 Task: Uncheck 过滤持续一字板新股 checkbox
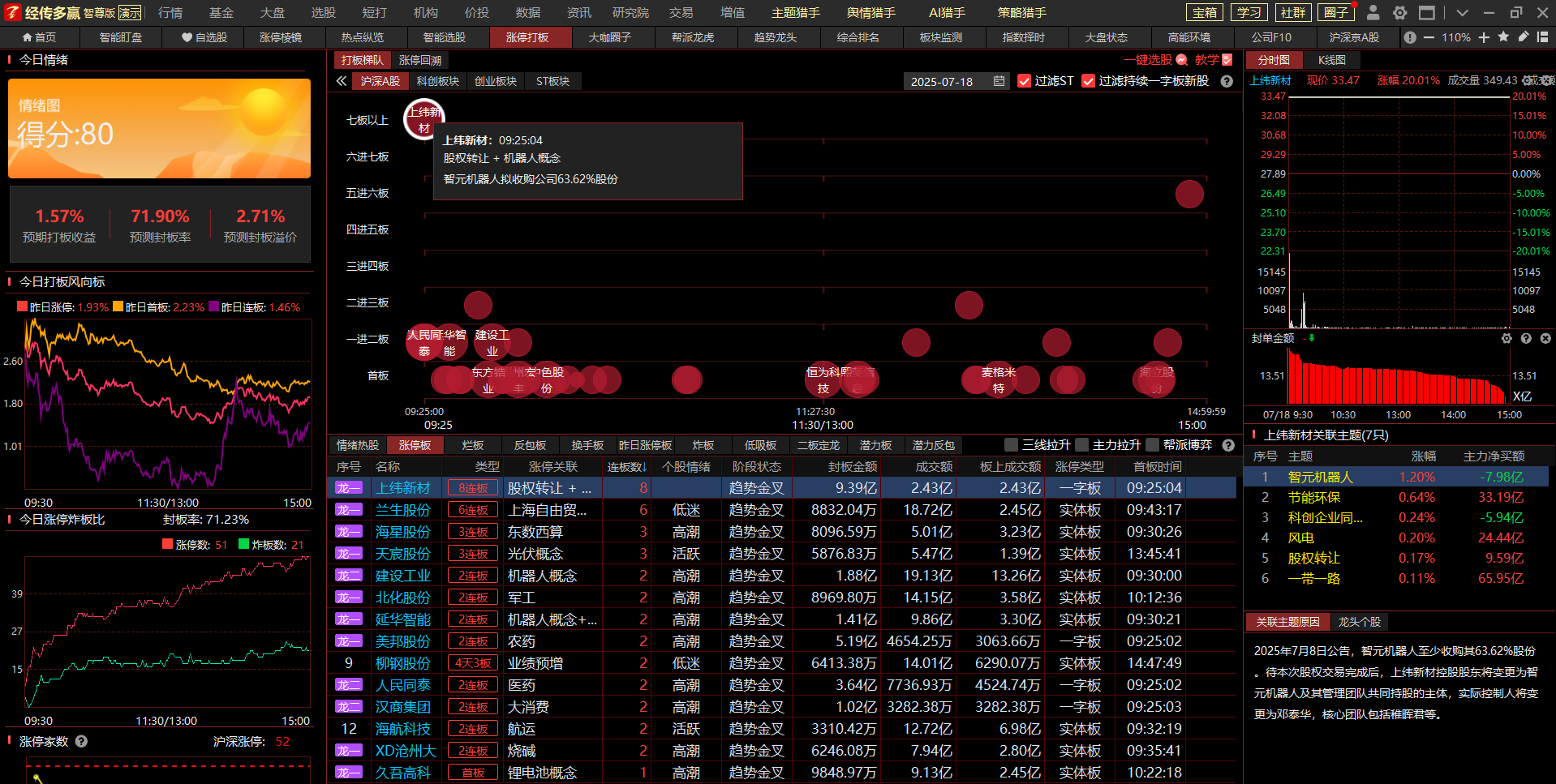tap(1088, 81)
